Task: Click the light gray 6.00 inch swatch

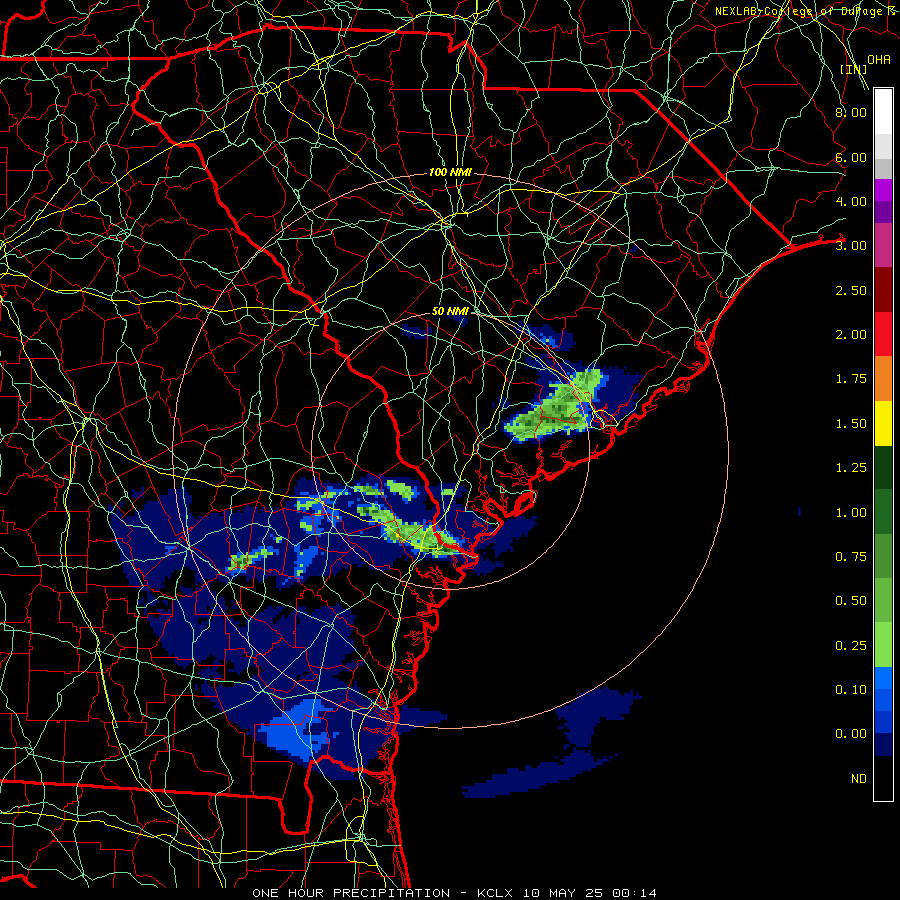Action: [x=883, y=146]
